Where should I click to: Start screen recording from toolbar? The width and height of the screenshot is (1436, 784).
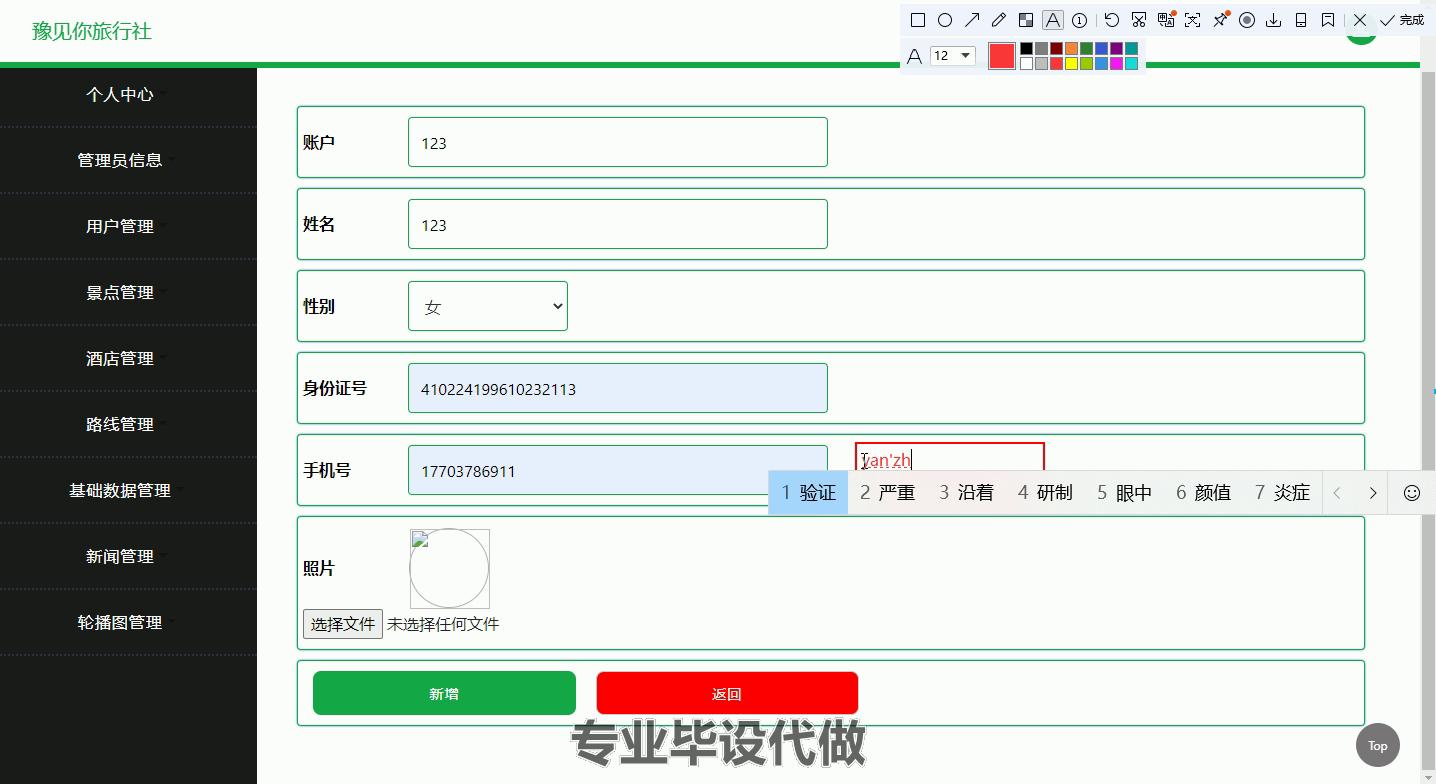pos(1247,20)
